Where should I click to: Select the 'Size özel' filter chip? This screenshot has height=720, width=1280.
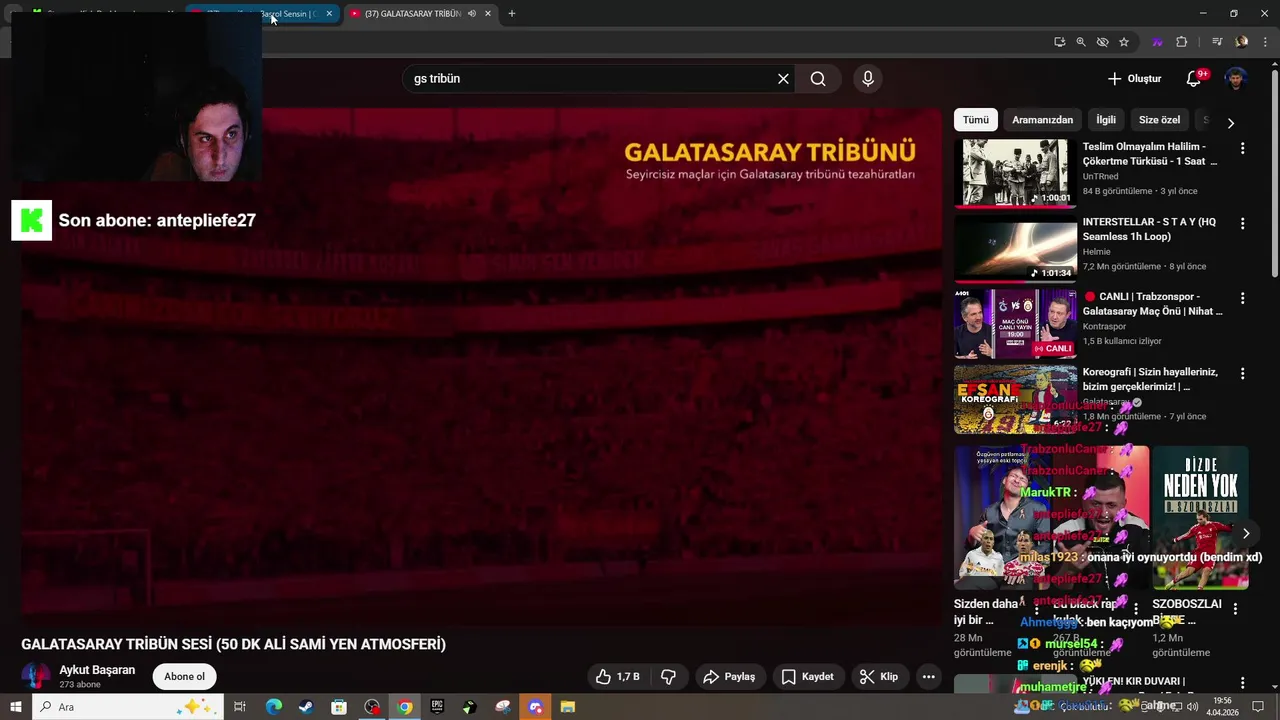(x=1159, y=120)
